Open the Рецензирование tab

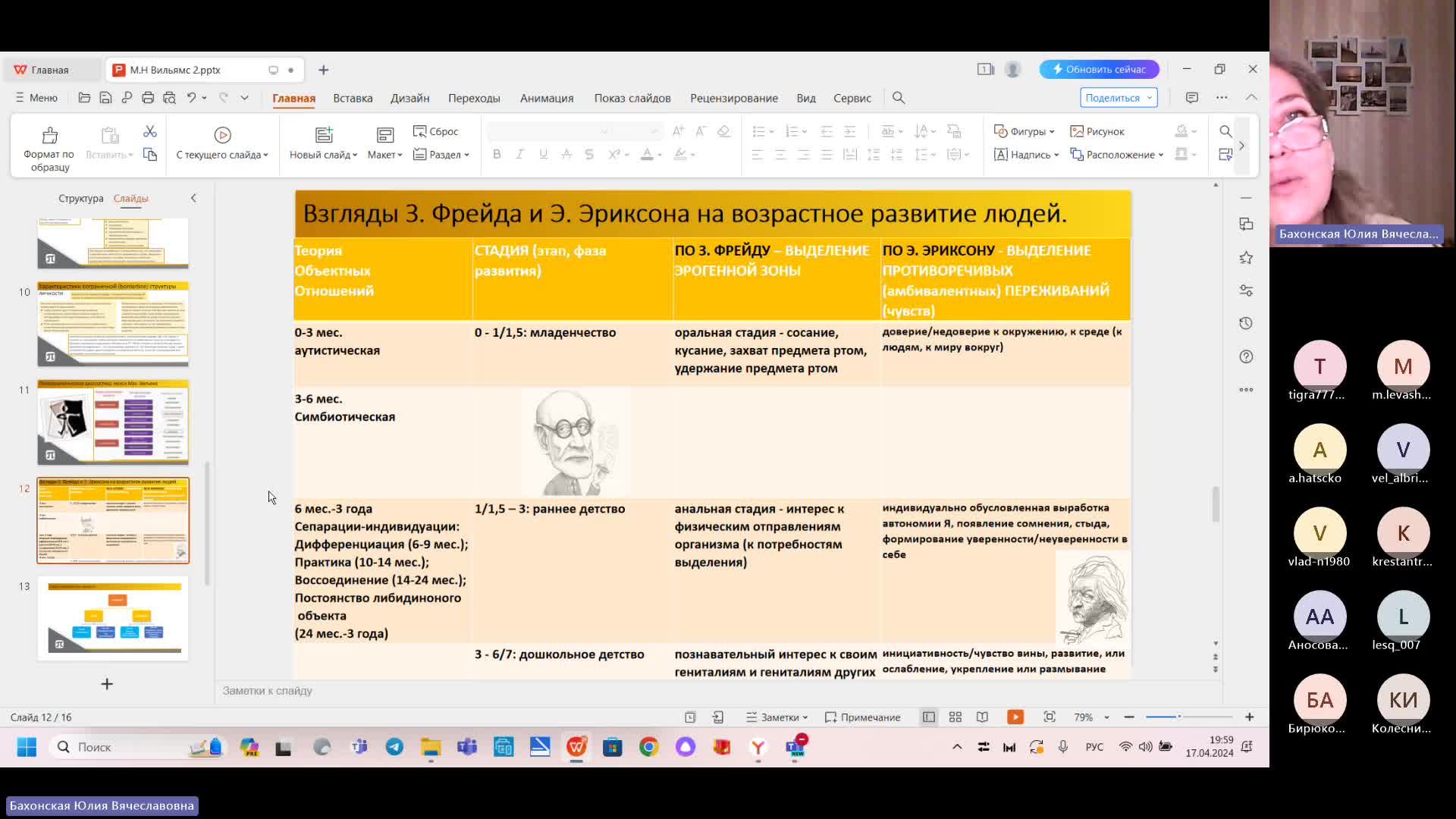pyautogui.click(x=734, y=98)
